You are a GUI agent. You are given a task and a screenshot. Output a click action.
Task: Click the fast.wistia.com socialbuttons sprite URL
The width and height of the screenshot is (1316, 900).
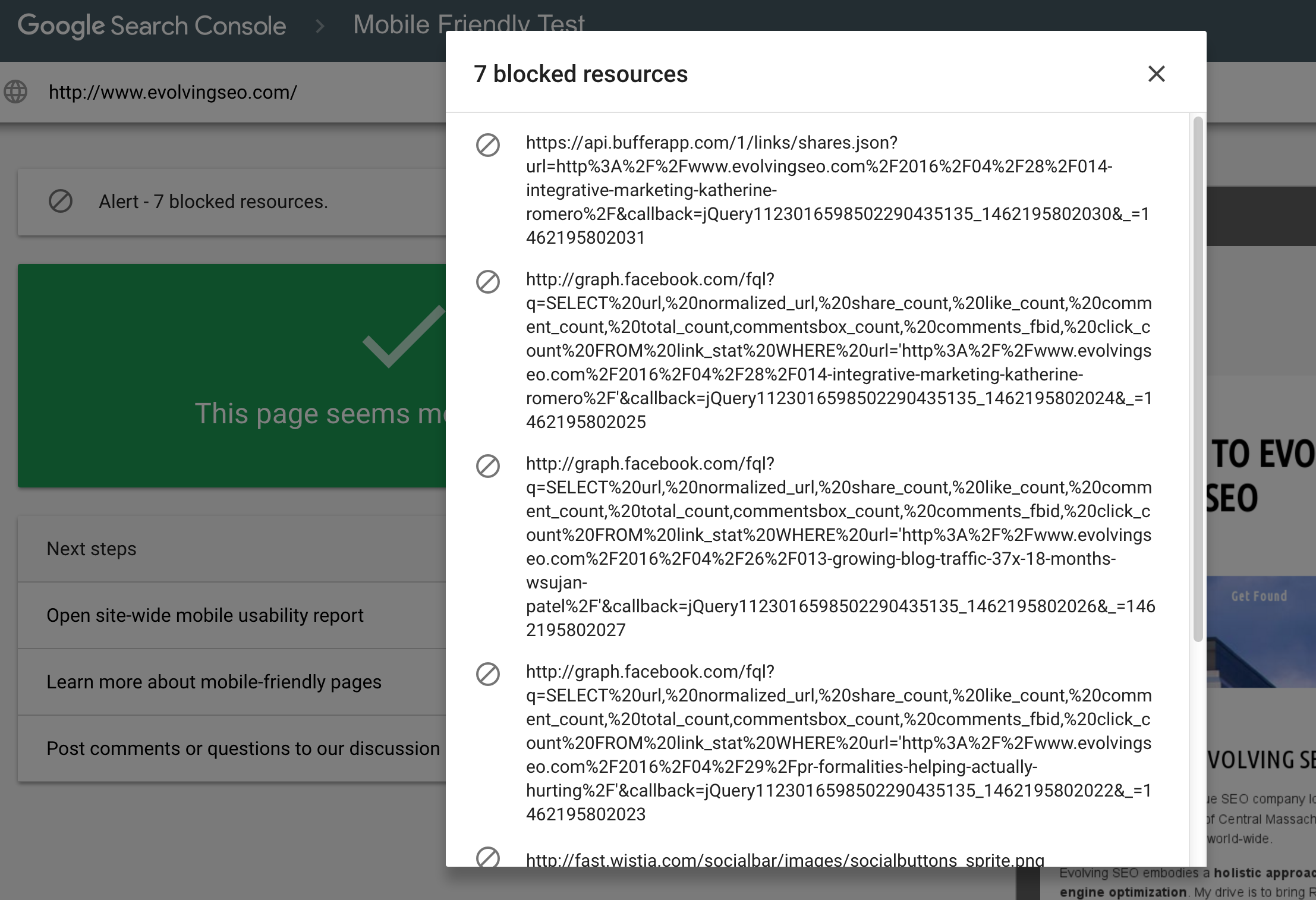point(785,859)
